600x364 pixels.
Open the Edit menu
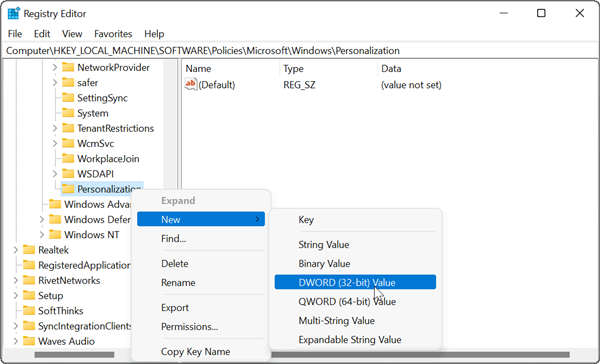tap(42, 34)
